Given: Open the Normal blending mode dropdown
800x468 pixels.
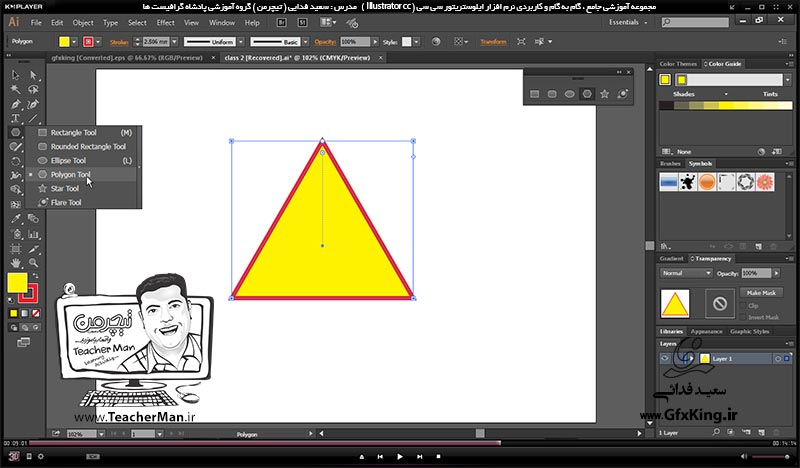Looking at the screenshot, I should [x=686, y=274].
